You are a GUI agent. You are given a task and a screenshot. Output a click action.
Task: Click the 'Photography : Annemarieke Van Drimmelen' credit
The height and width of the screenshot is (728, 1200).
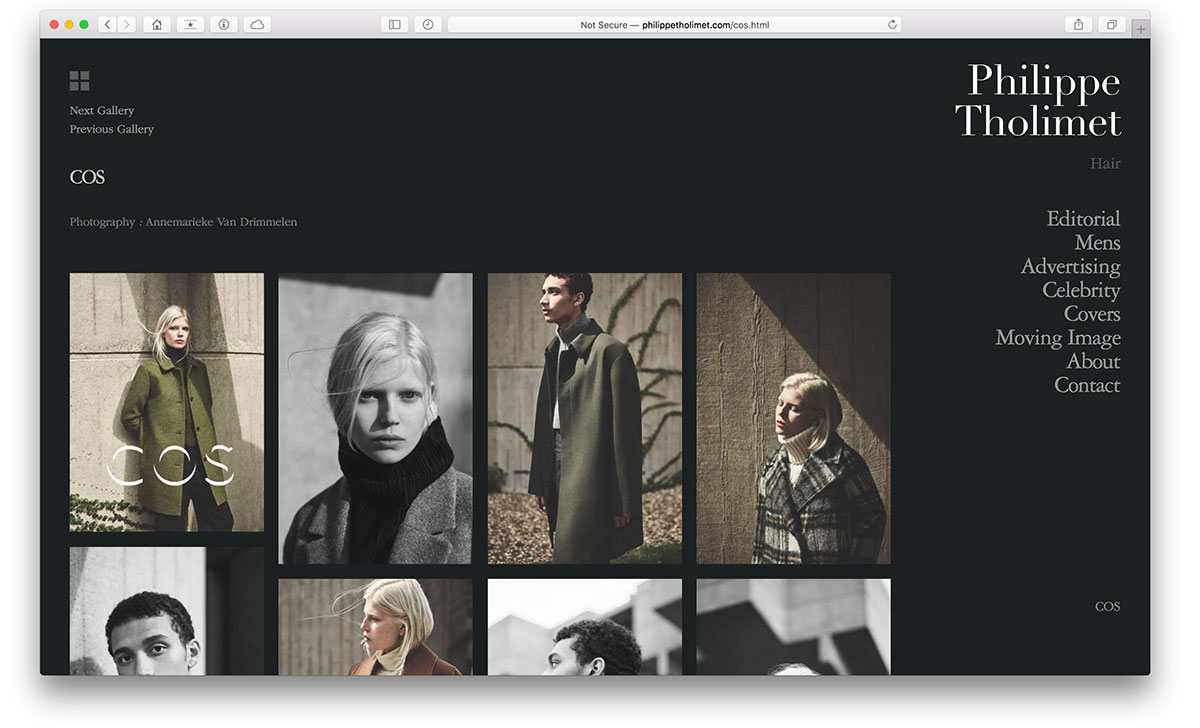click(183, 222)
